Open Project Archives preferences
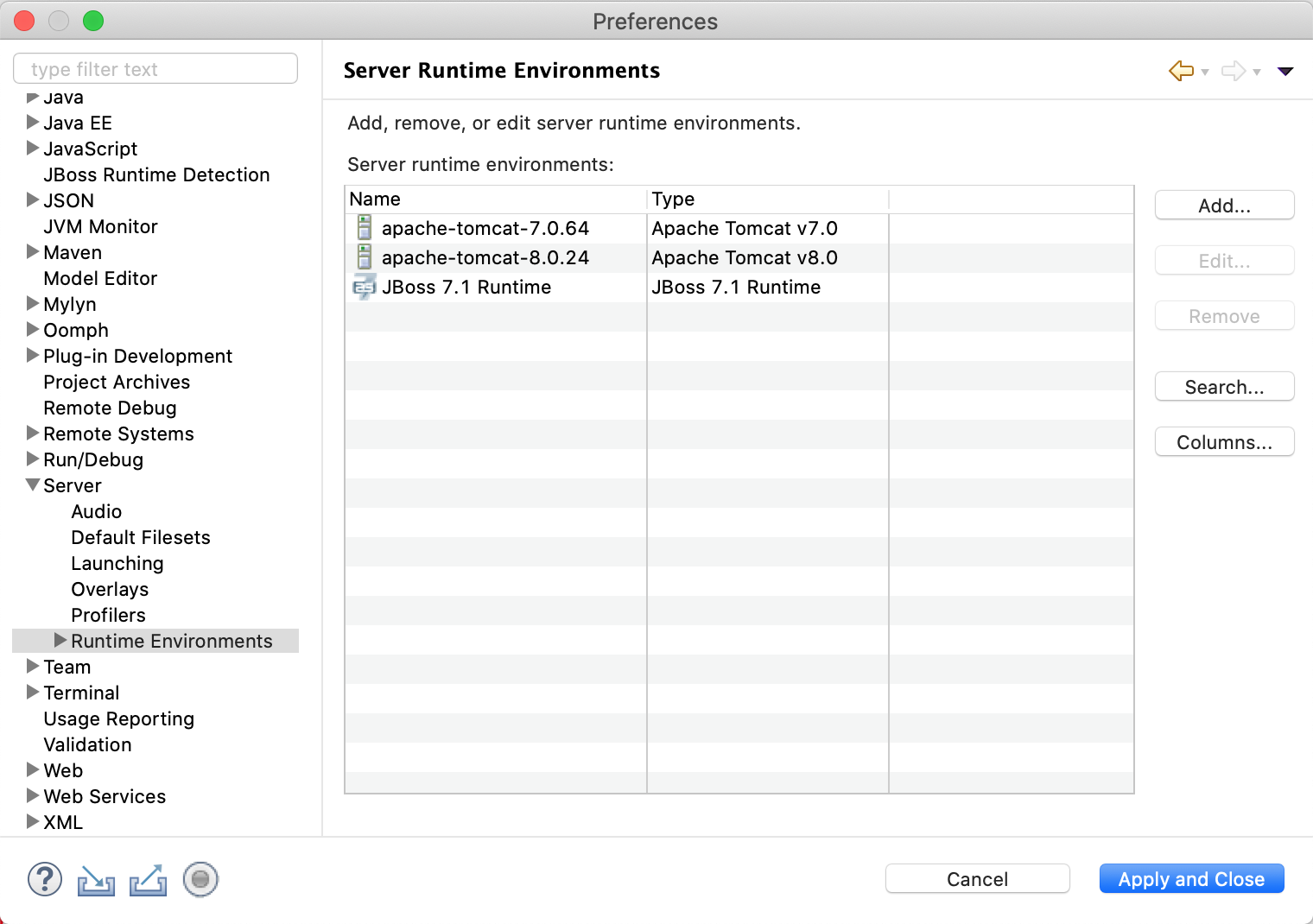The height and width of the screenshot is (924, 1313). click(117, 382)
